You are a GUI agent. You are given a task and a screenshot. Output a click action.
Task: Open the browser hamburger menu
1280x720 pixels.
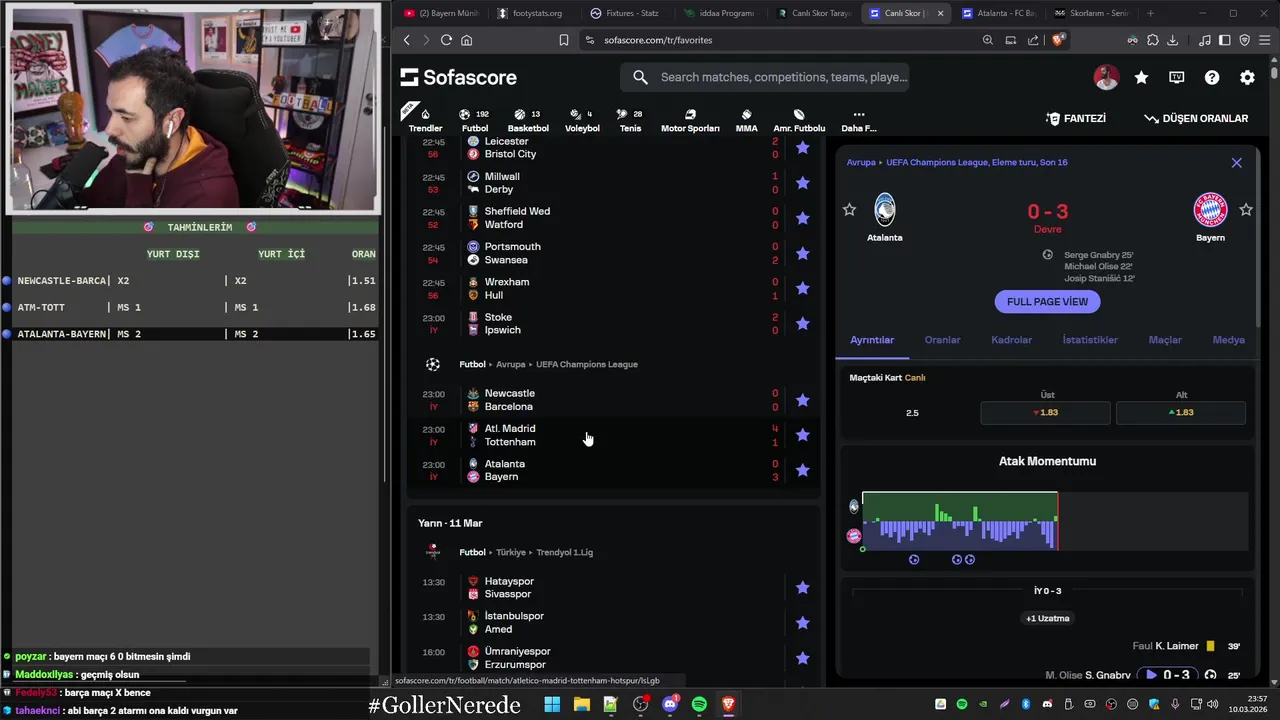1264,40
